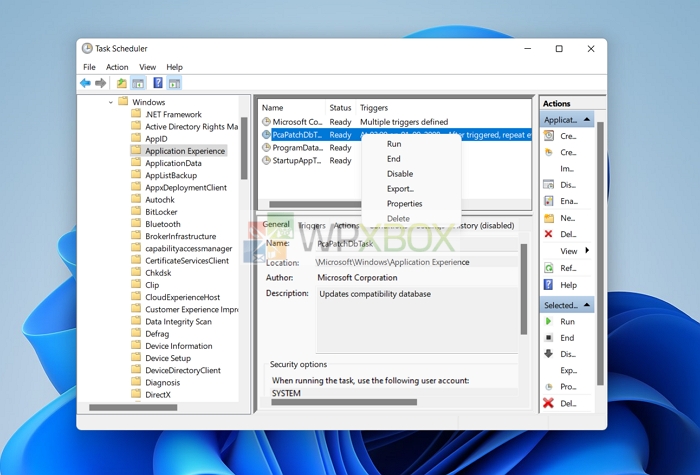Click the clock icon beside Microsoft Co... task

(x=266, y=121)
